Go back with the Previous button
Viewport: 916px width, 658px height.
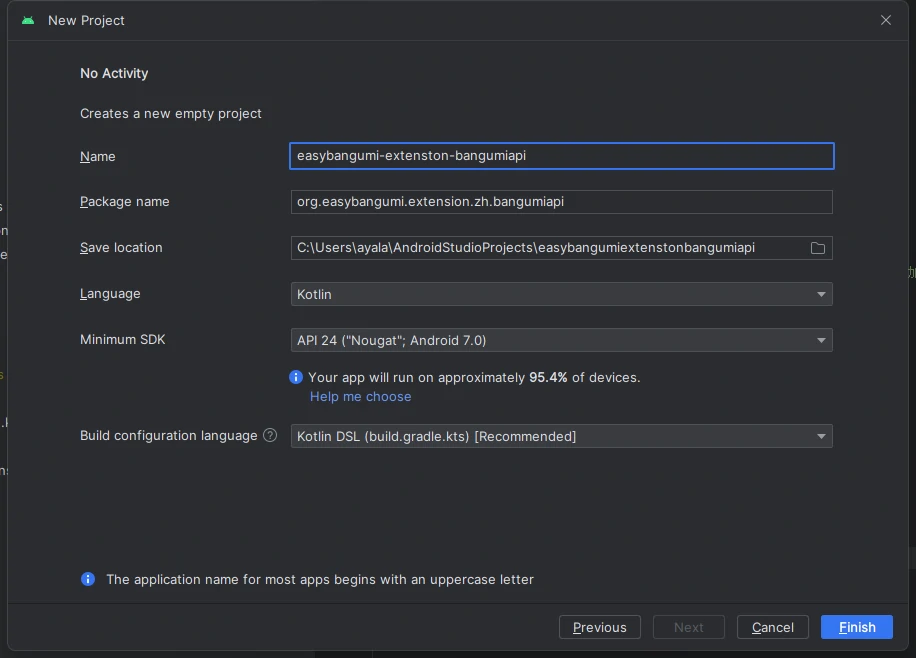[599, 627]
